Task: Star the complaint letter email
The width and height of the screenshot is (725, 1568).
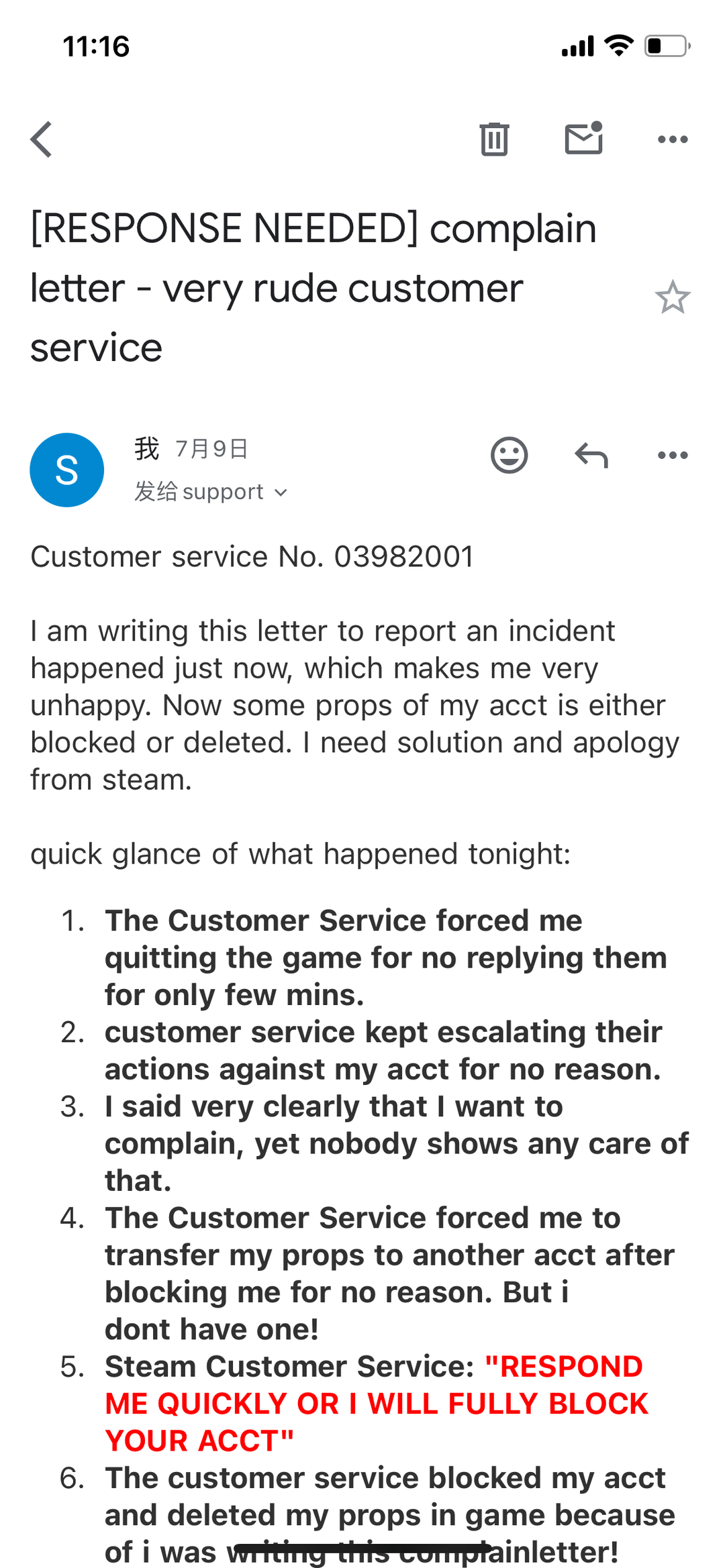Action: (672, 297)
